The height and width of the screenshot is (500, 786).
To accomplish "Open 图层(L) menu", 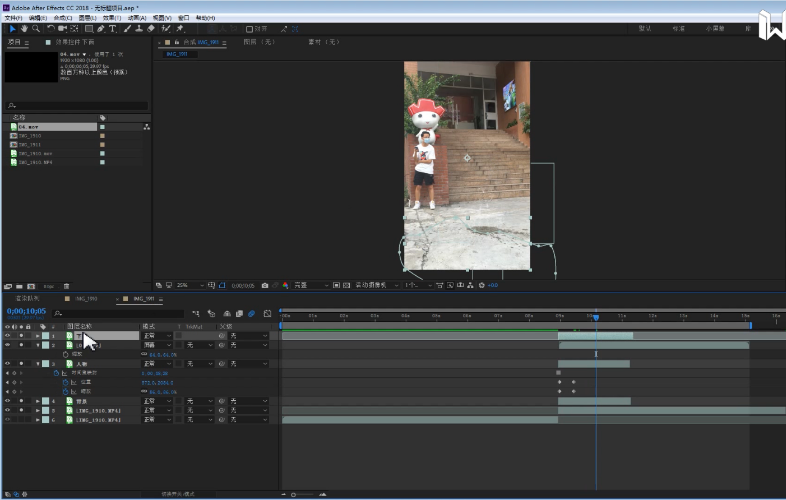I will (87, 18).
